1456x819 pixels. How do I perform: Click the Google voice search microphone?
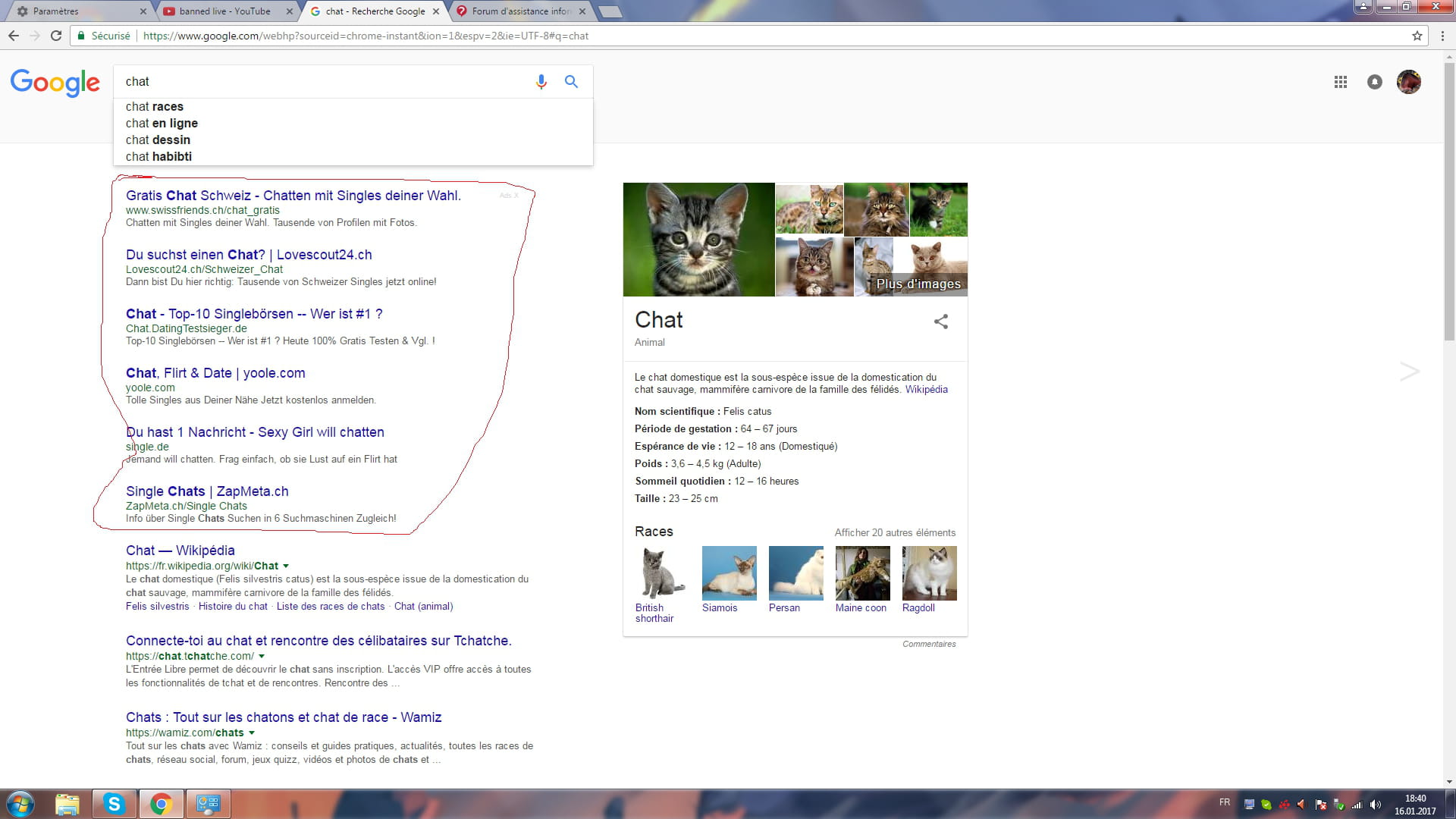pyautogui.click(x=541, y=81)
